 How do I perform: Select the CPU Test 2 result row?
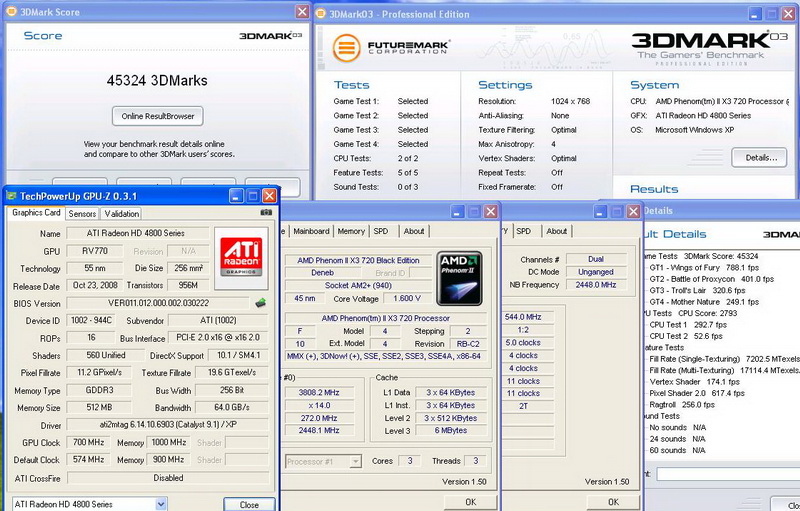686,336
